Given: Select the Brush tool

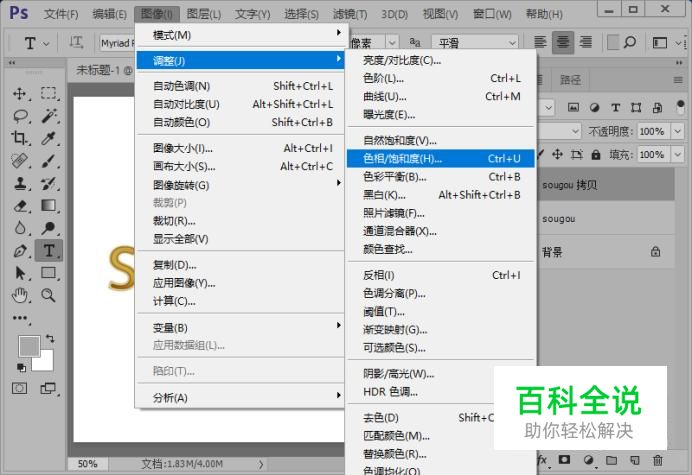Looking at the screenshot, I should point(49,161).
